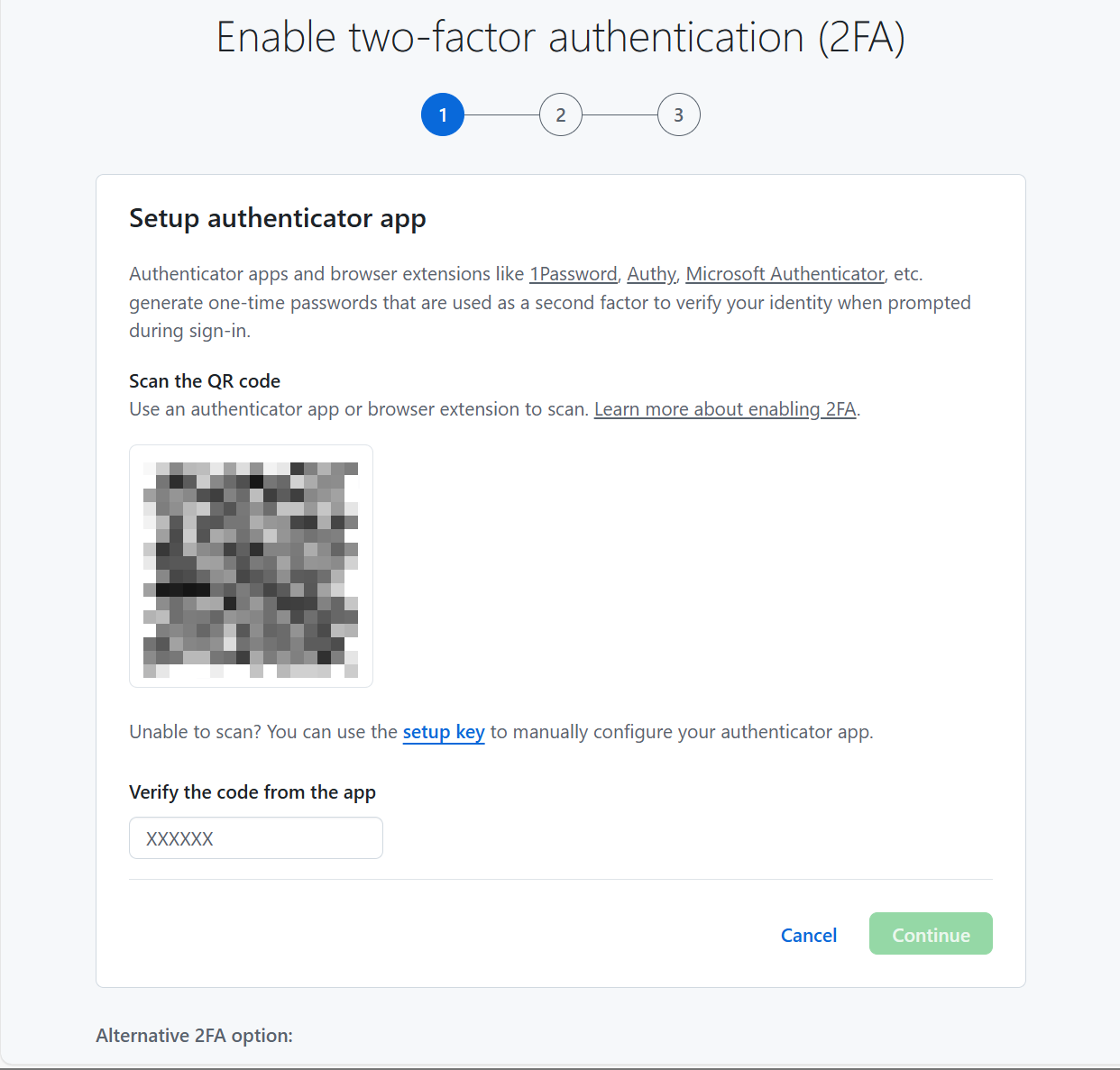Click the blurred QR code image

(x=251, y=566)
